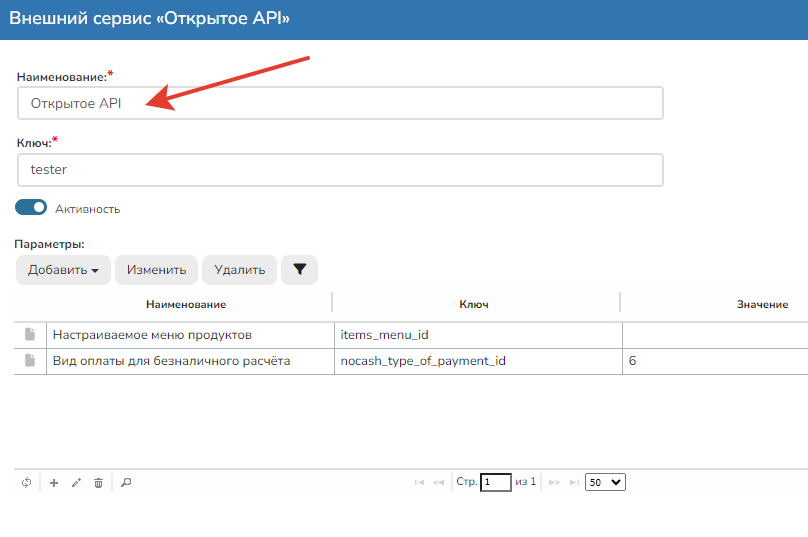
Task: Expand the Добавить dropdown button
Action: point(63,270)
